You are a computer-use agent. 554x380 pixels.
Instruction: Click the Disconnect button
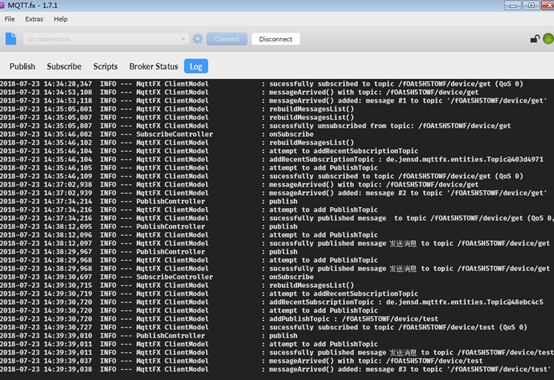[x=276, y=39]
